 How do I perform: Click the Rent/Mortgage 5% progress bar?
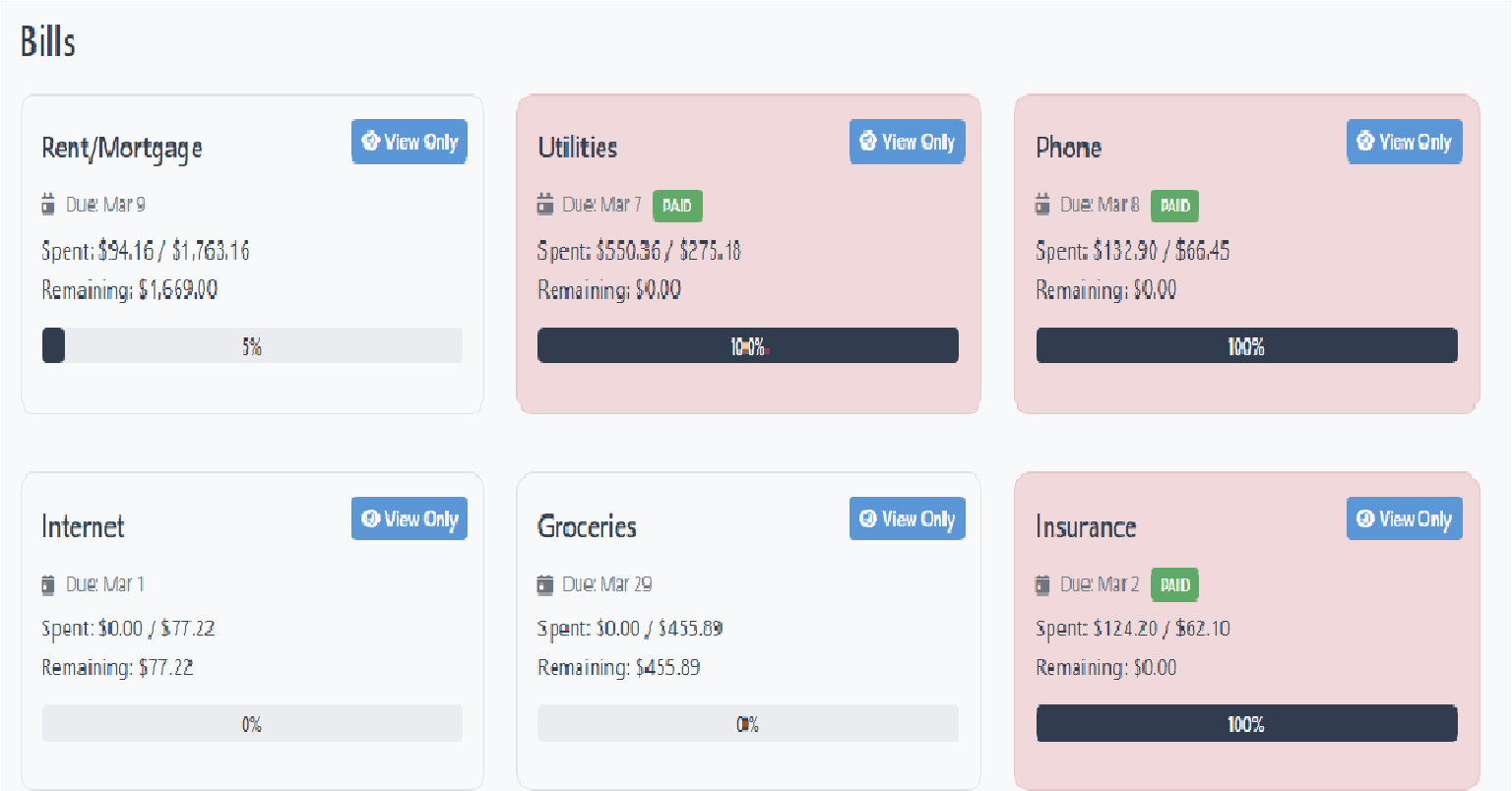click(x=252, y=345)
